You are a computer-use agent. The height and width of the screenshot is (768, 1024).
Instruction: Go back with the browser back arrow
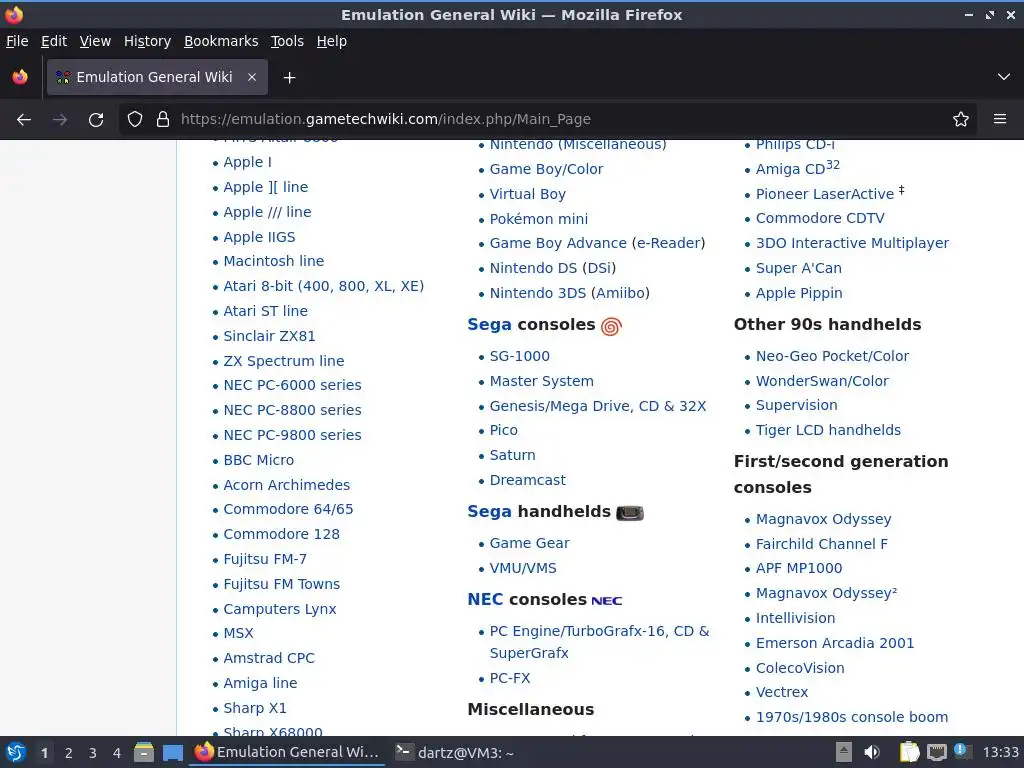[x=24, y=120]
